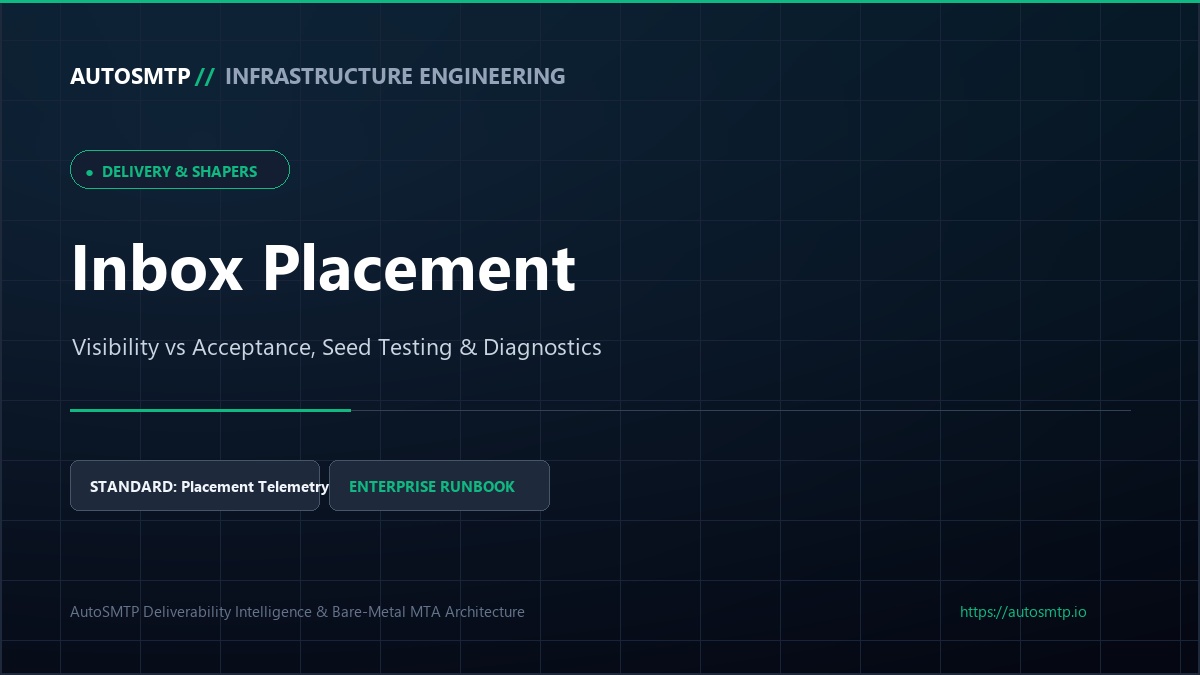
Task: Open the https://autosmtp.io link
Action: pyautogui.click(x=1023, y=612)
